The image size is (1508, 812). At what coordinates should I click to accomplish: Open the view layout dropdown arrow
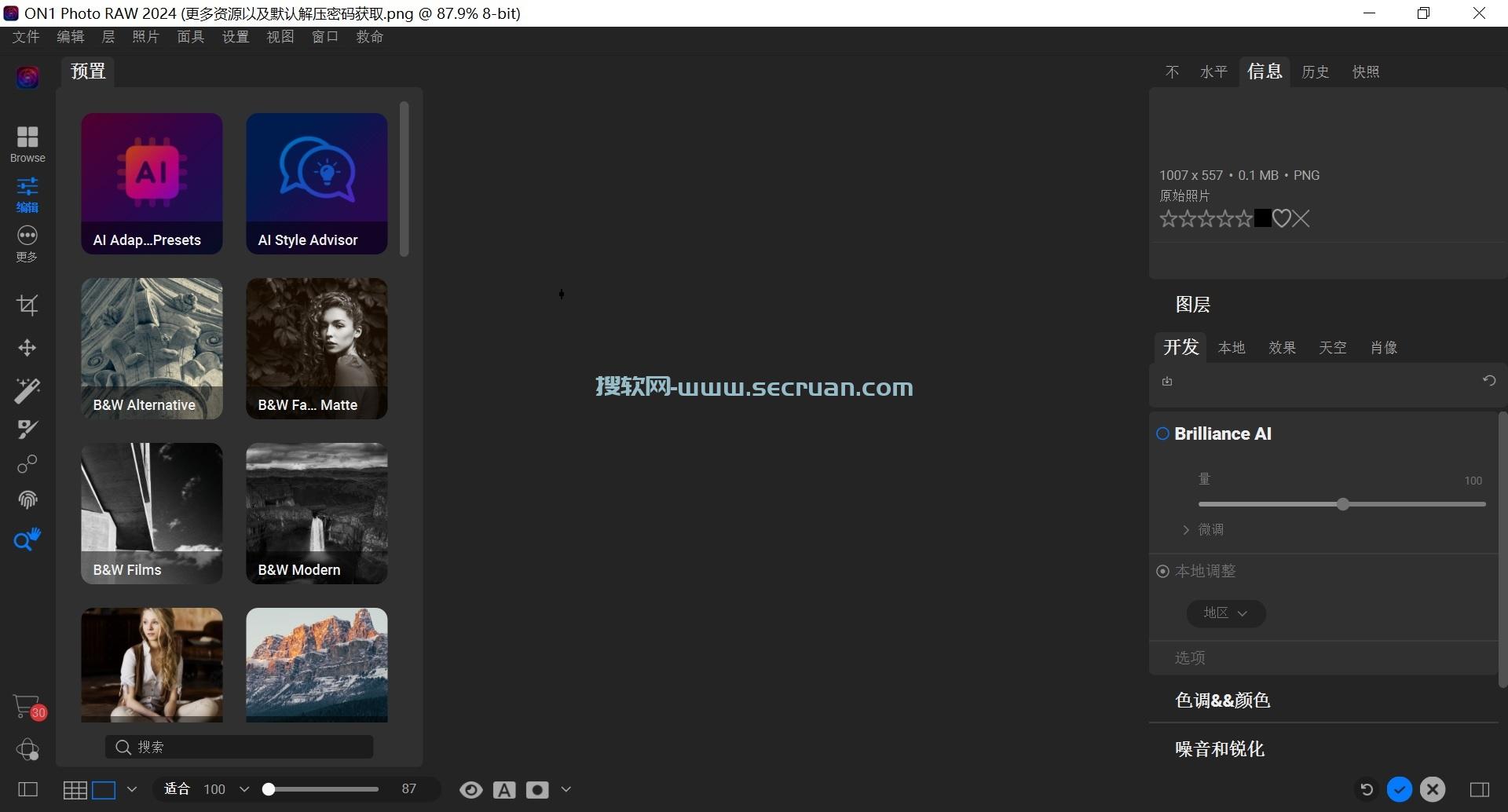click(x=132, y=789)
